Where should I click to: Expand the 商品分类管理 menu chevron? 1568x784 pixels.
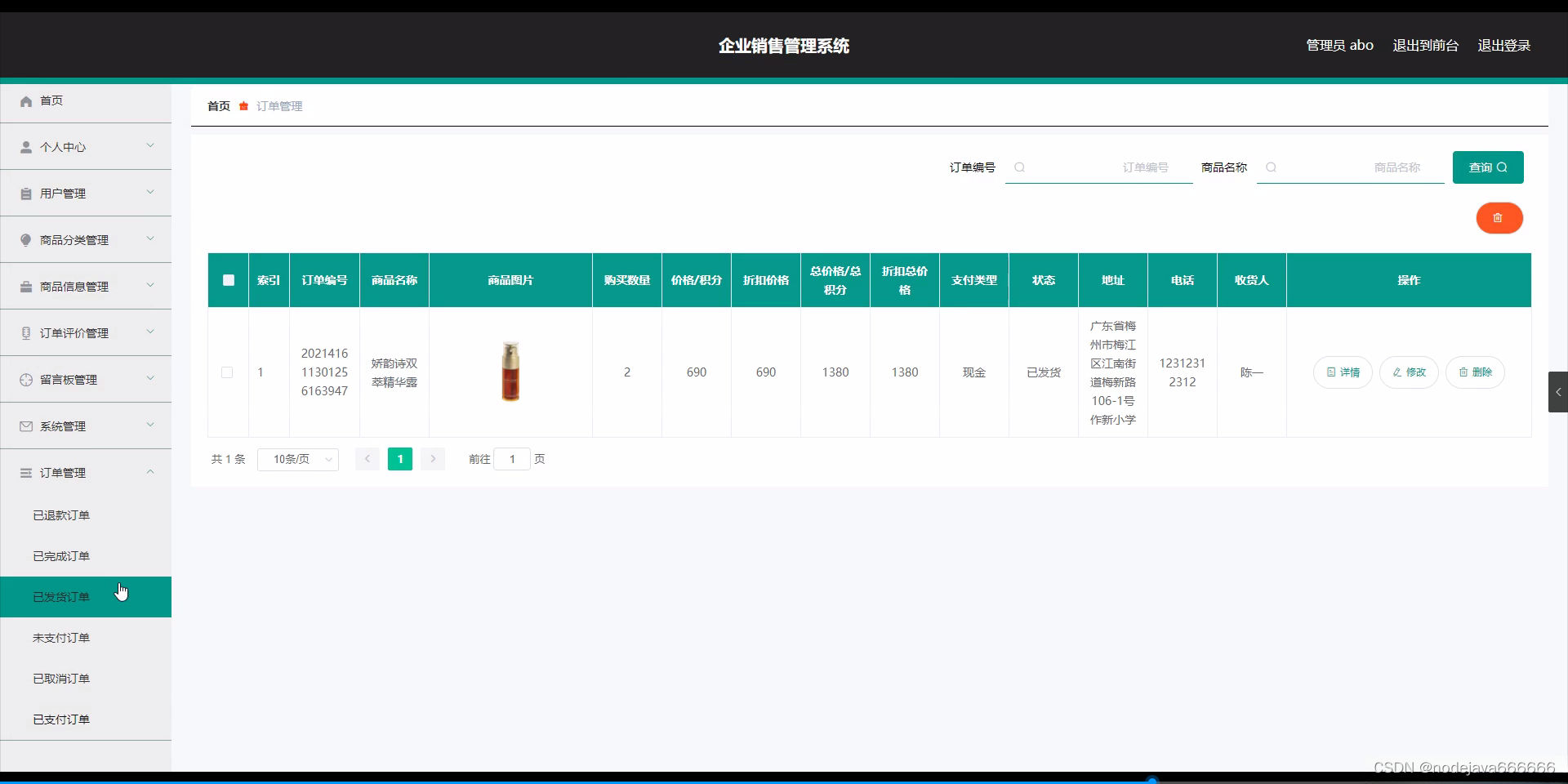150,239
